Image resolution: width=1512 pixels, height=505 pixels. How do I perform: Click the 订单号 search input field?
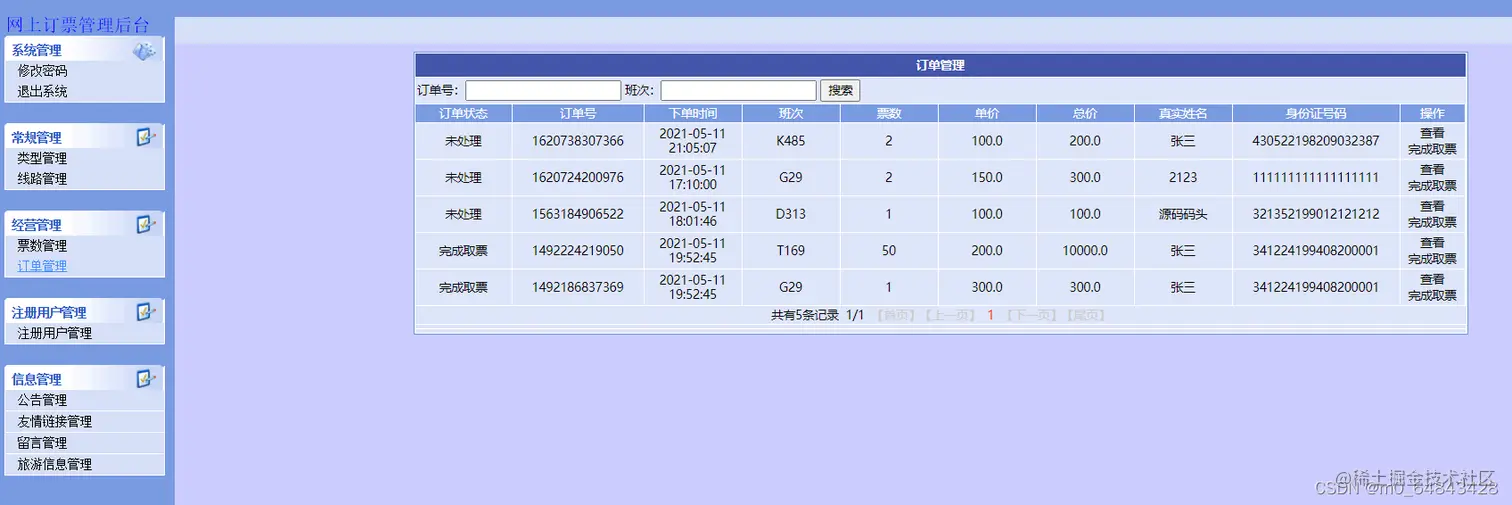[543, 90]
